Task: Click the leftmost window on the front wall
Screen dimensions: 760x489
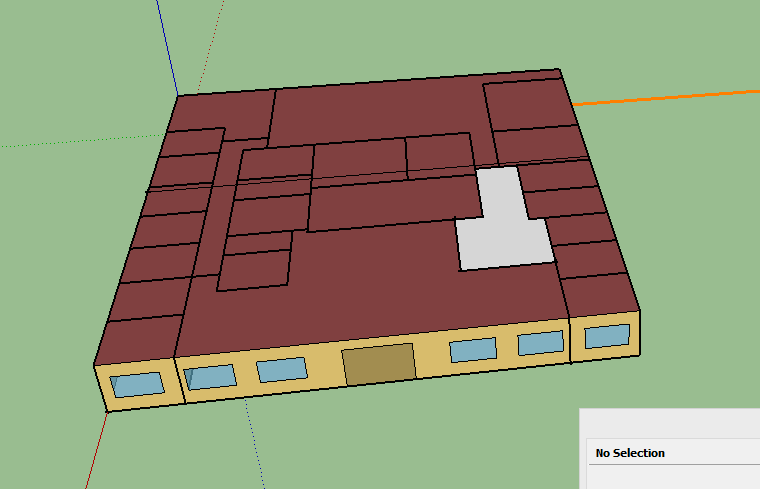Action: (x=137, y=385)
